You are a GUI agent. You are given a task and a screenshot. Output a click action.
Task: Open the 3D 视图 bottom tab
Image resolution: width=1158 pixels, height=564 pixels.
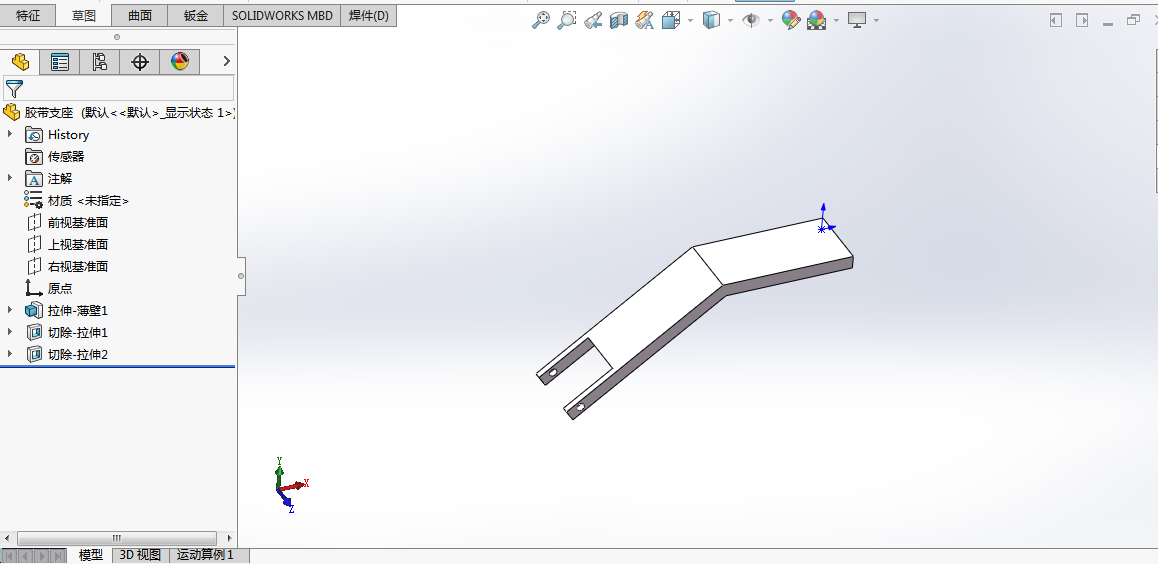click(x=140, y=555)
